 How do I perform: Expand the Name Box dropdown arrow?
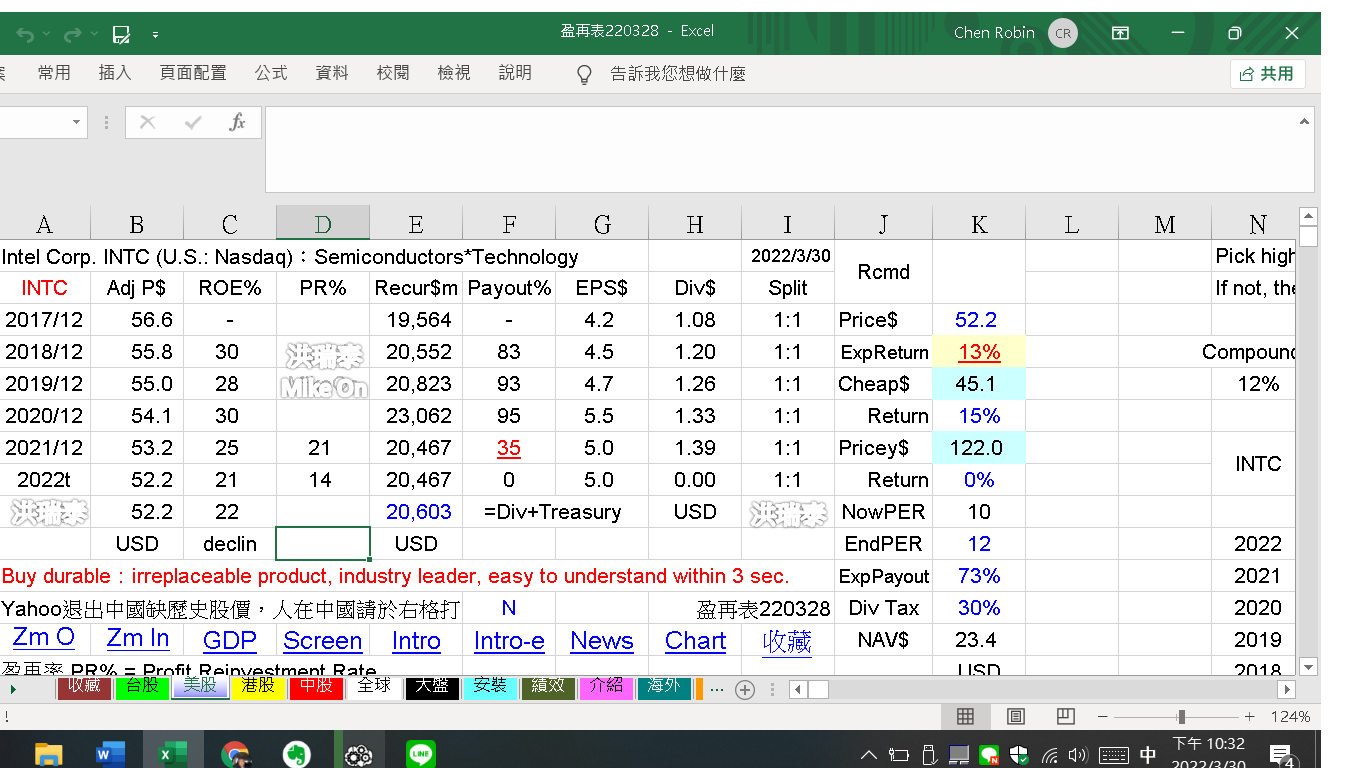77,122
